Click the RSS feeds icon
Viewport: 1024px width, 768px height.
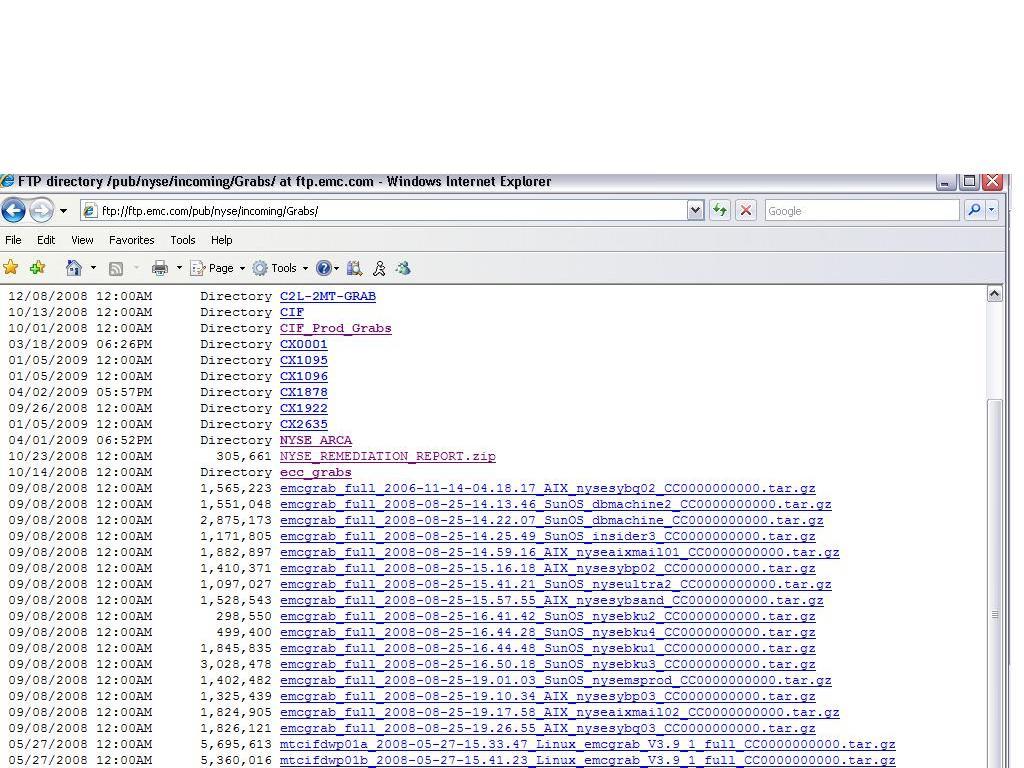pos(116,268)
